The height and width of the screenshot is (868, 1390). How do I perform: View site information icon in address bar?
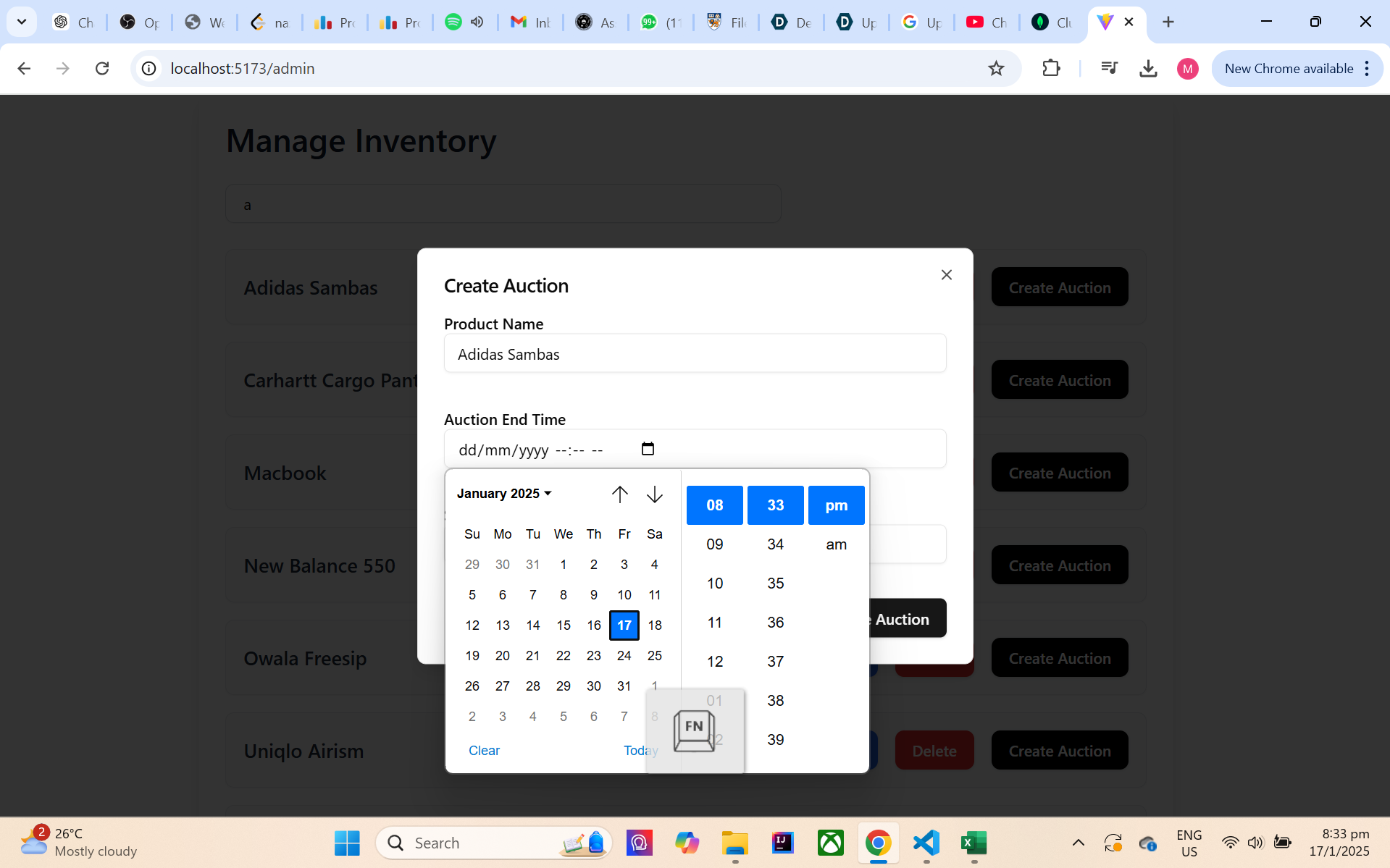click(x=148, y=69)
